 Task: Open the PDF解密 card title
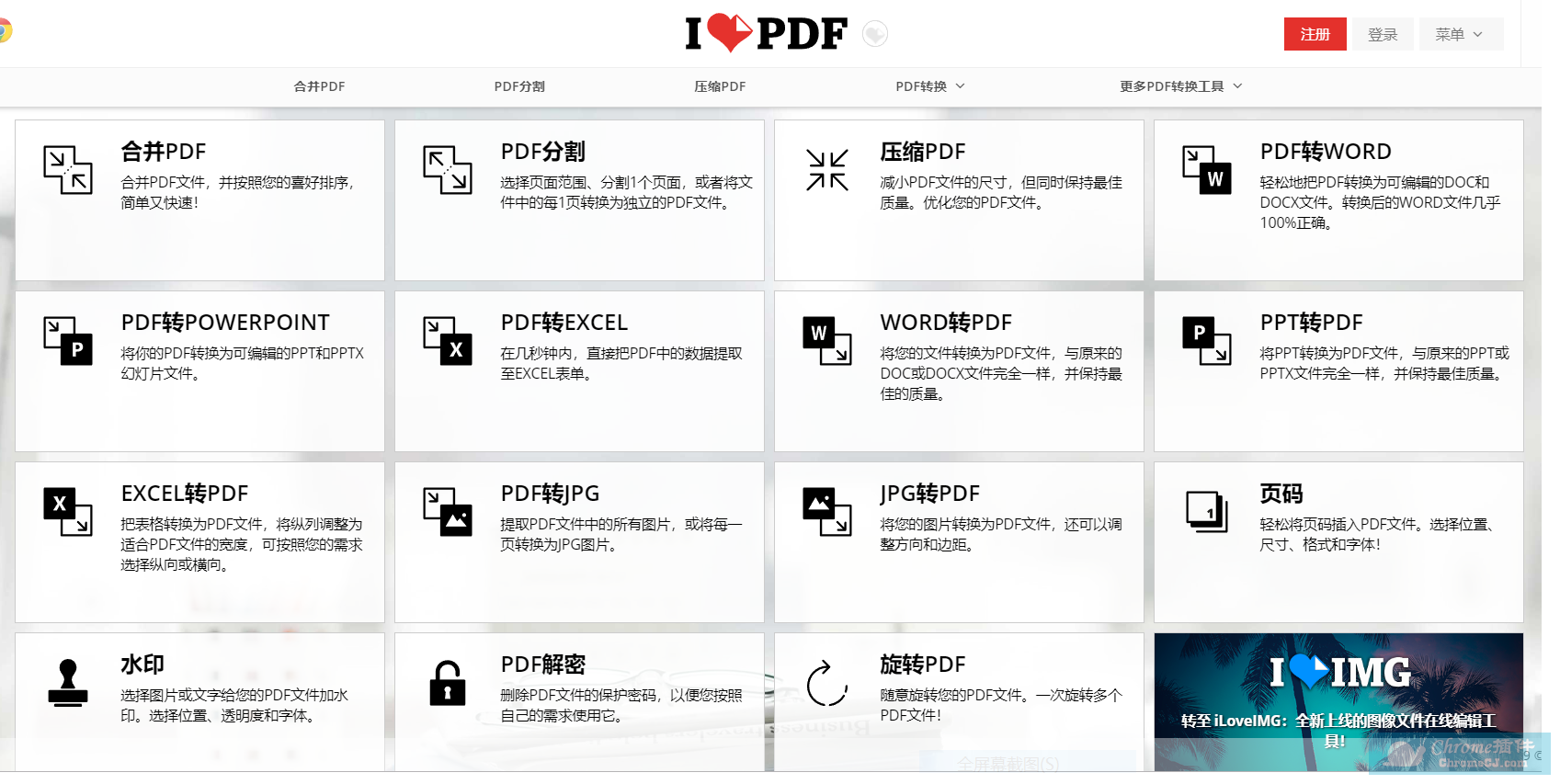click(x=543, y=665)
